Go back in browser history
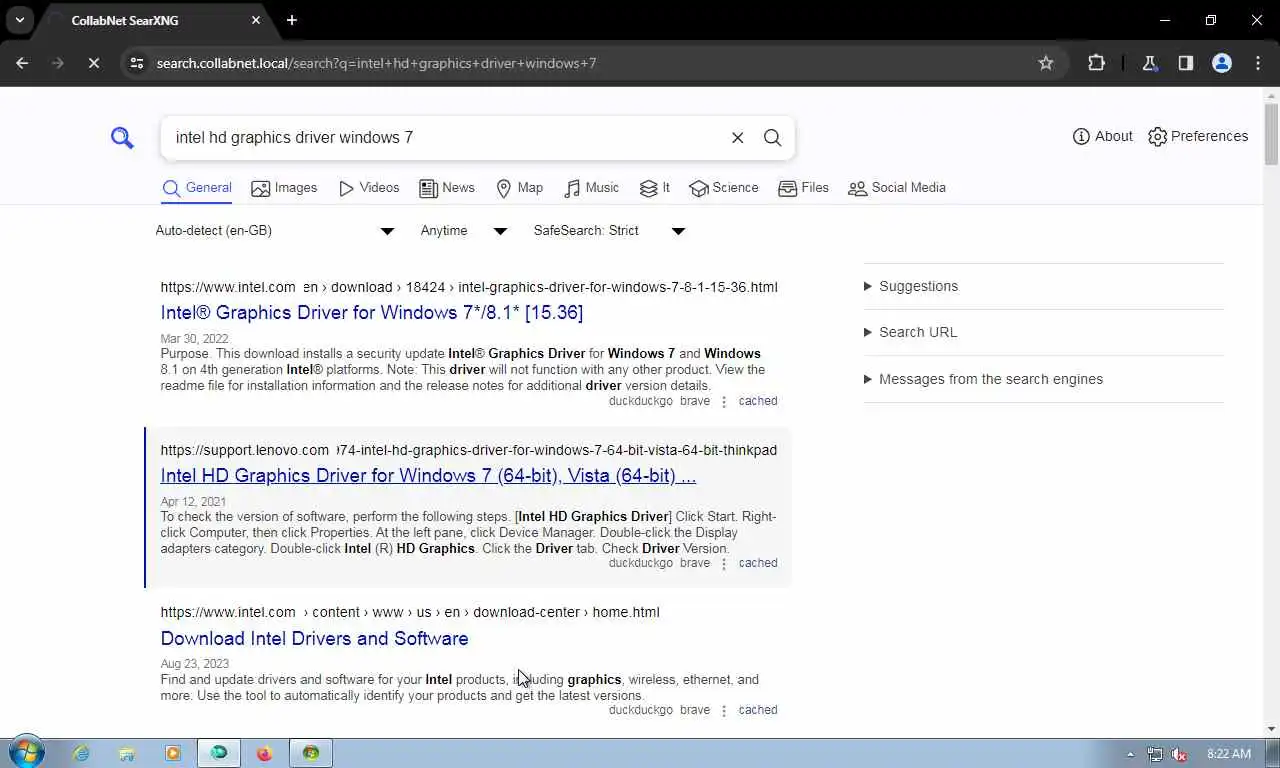Screen dimensions: 1280x768 click(x=22, y=63)
